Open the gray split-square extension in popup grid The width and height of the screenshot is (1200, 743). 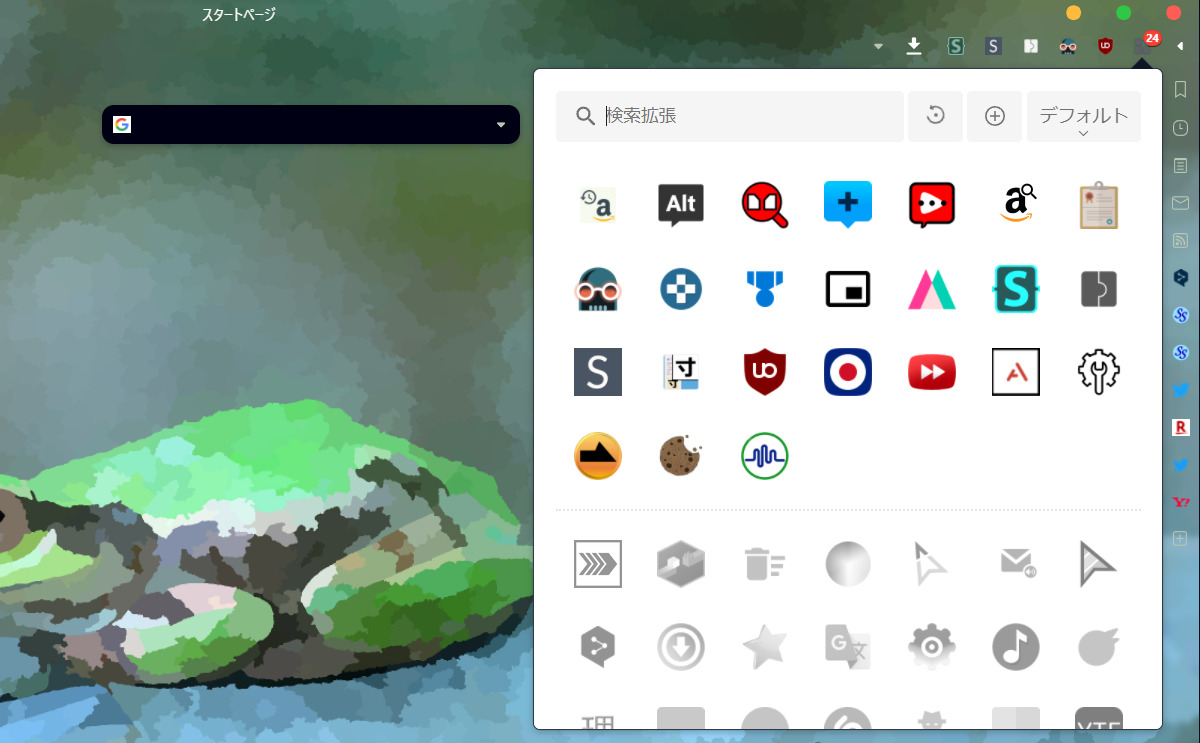tap(1099, 289)
